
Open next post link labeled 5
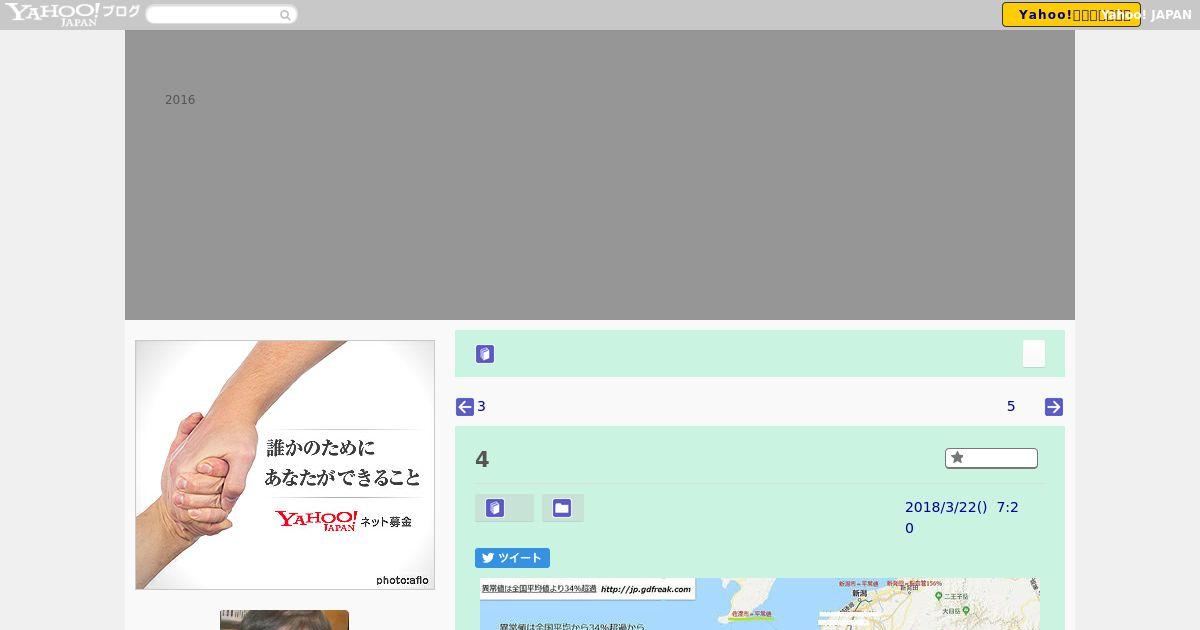(1011, 406)
